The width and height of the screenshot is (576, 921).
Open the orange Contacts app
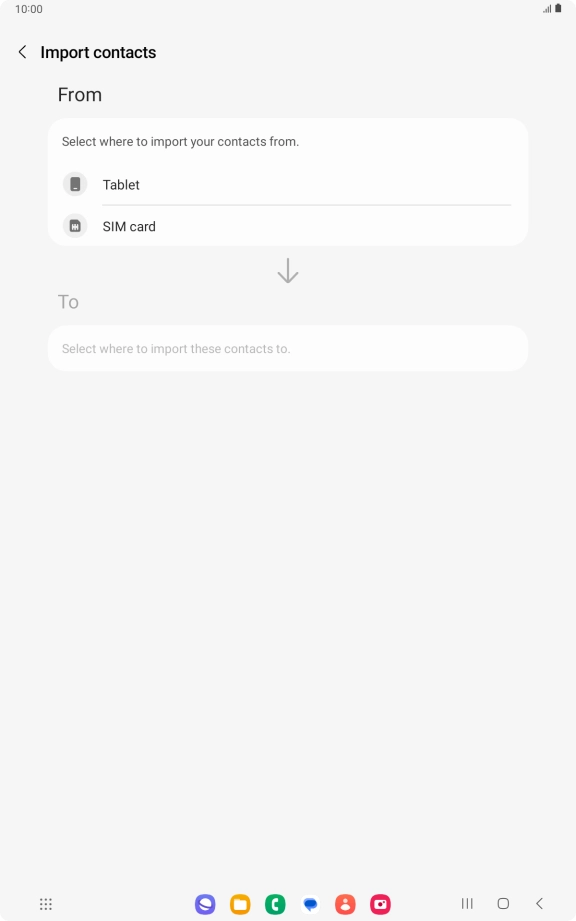coord(345,904)
